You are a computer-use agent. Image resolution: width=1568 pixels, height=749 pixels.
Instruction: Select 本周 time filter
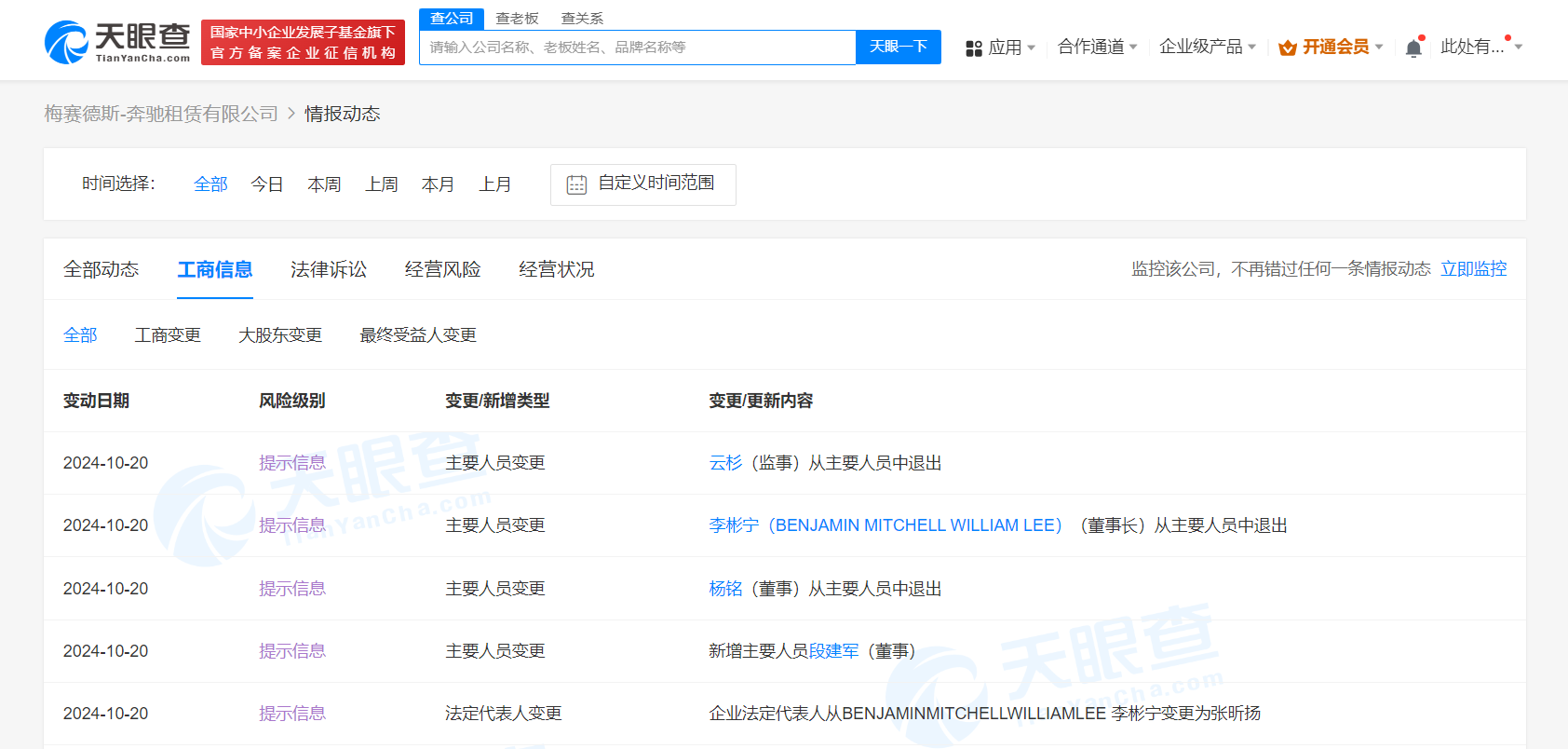click(x=324, y=184)
